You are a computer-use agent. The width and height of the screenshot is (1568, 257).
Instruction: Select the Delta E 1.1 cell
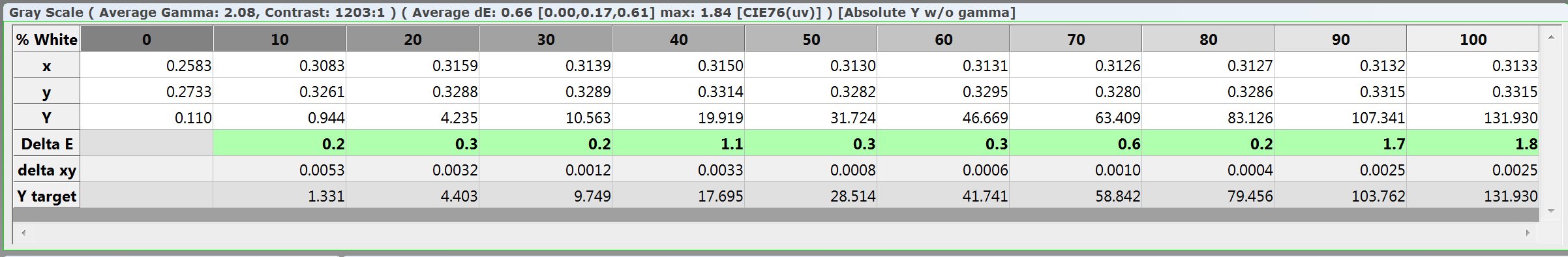coord(679,144)
